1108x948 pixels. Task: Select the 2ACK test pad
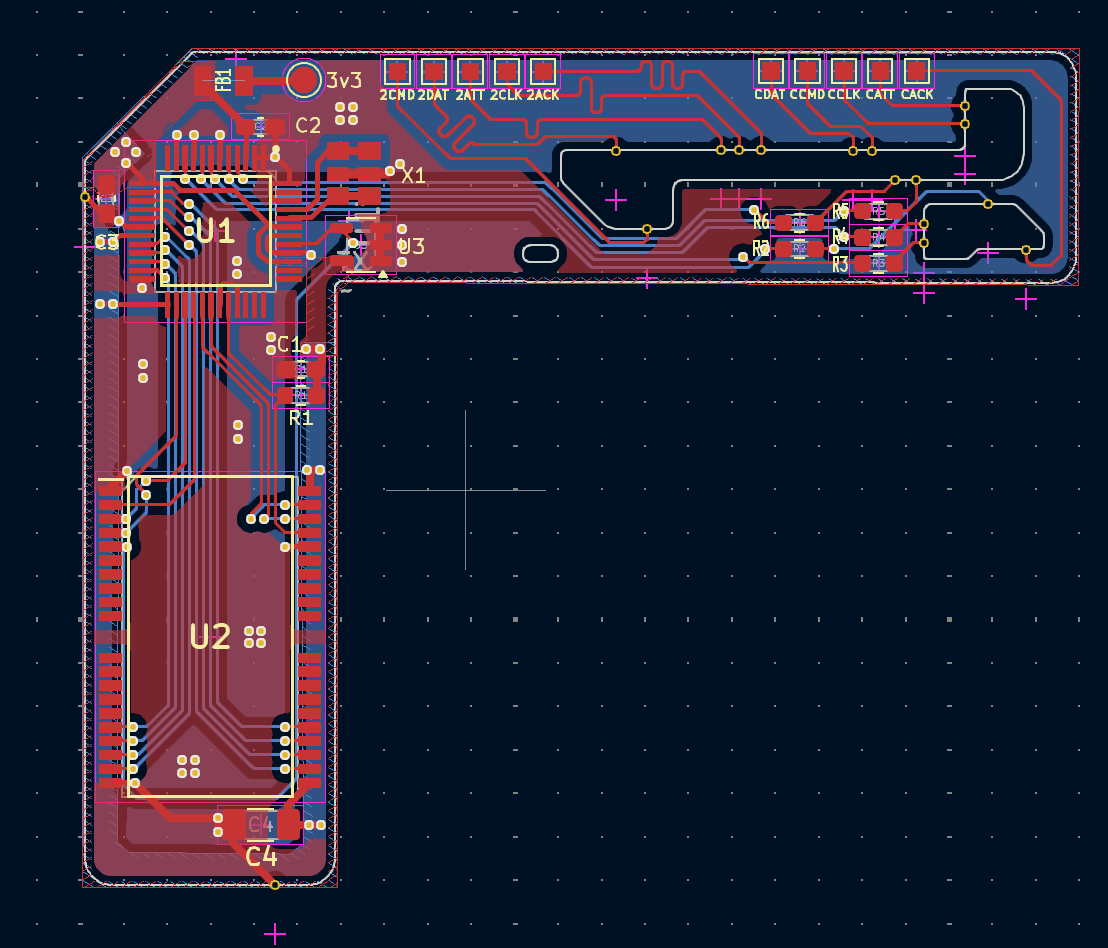[543, 71]
